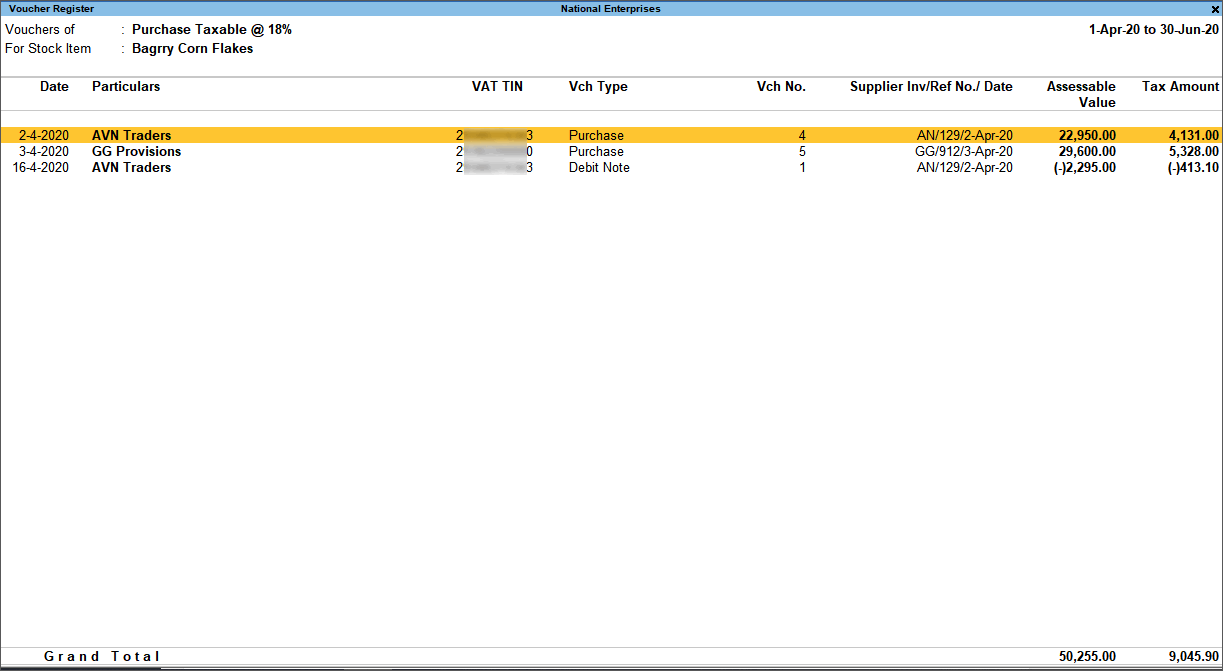
Task: Open the AVN Traders Debit Note entry
Action: (611, 167)
